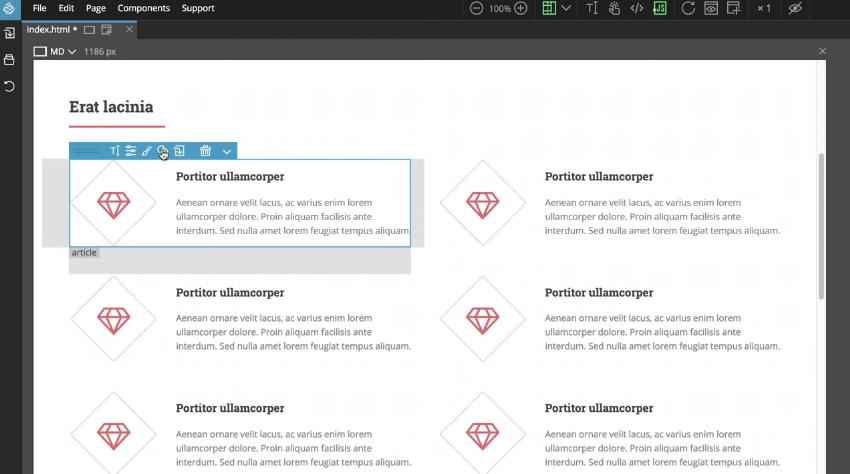Open the Components menu
The image size is (850, 474).
coord(143,8)
